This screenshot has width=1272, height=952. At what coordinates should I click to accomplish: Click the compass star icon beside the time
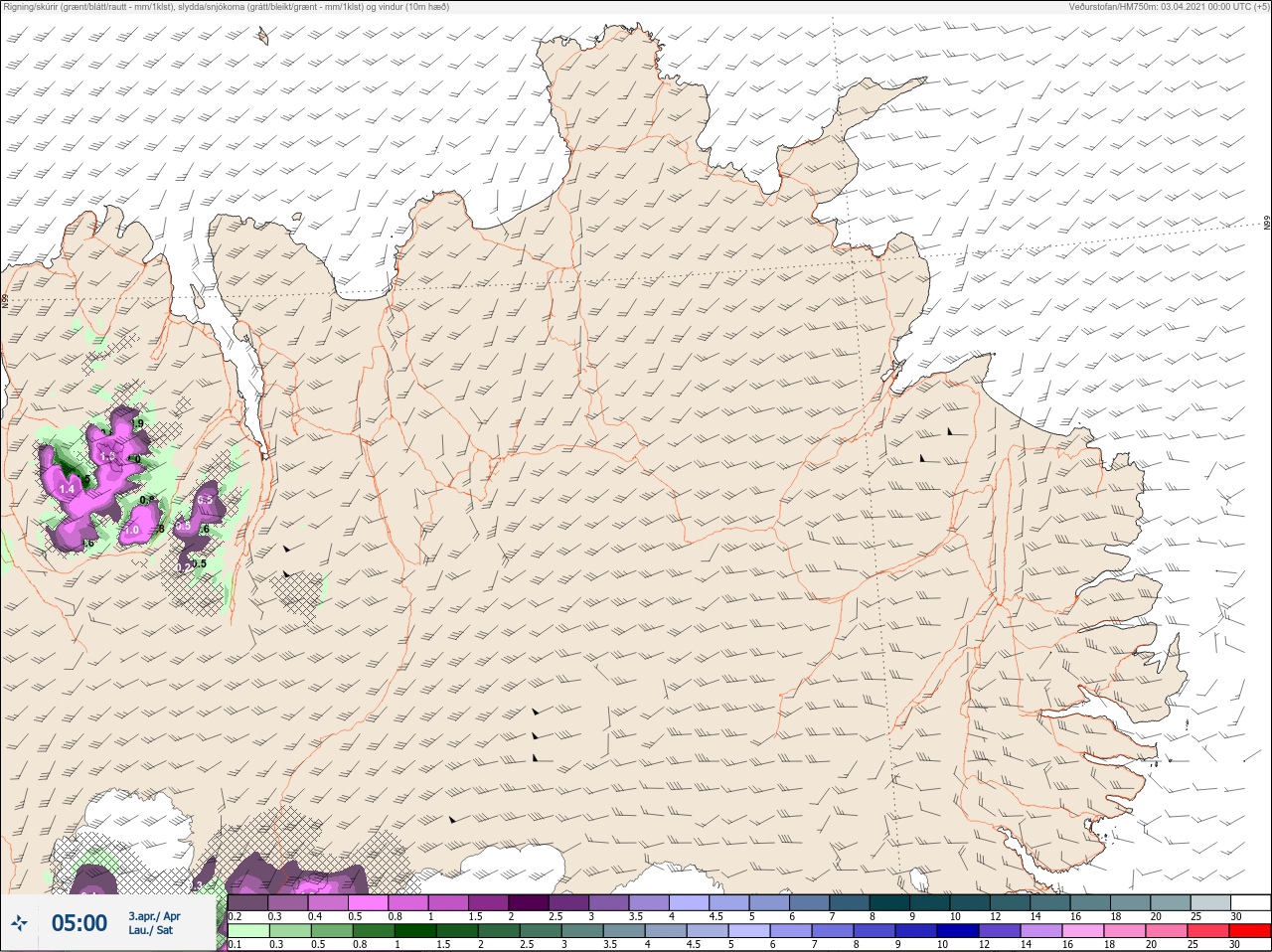(20, 924)
